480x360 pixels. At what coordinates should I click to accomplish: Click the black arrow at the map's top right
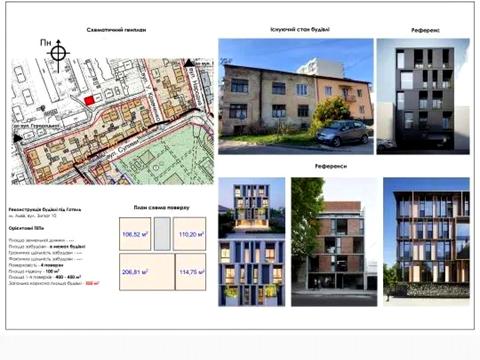[x=189, y=63]
